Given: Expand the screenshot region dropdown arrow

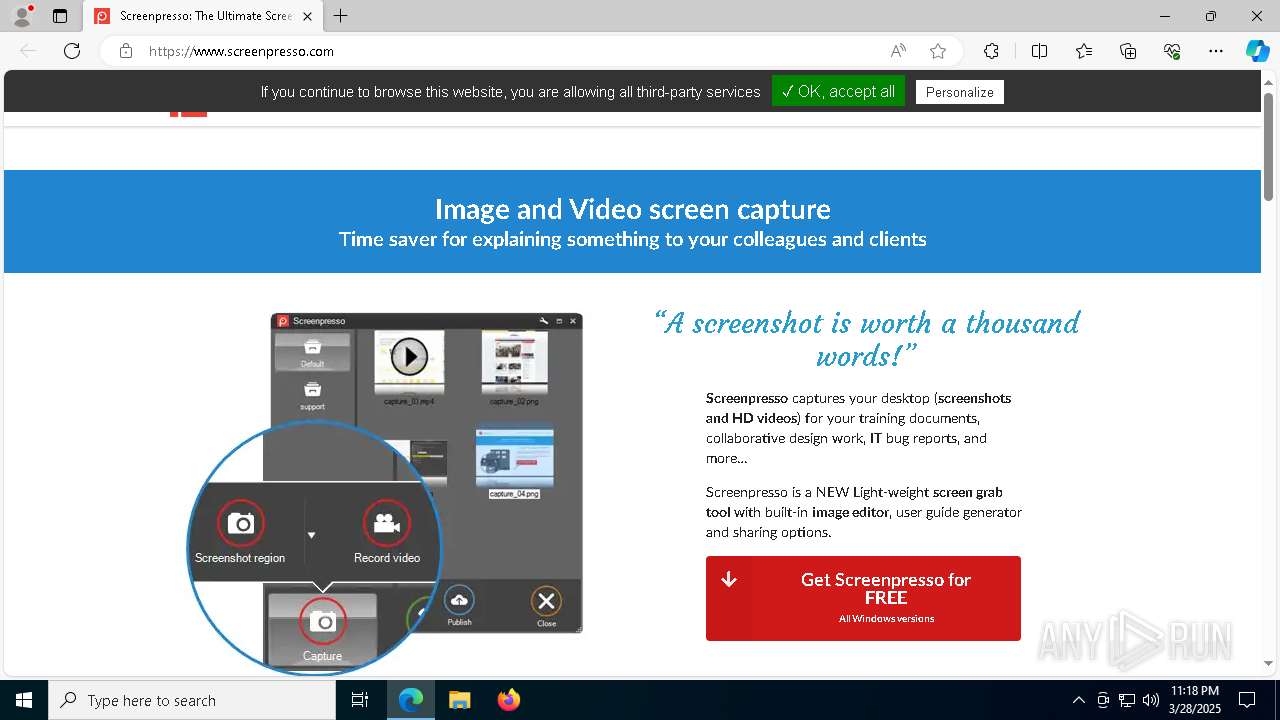Looking at the screenshot, I should coord(311,535).
